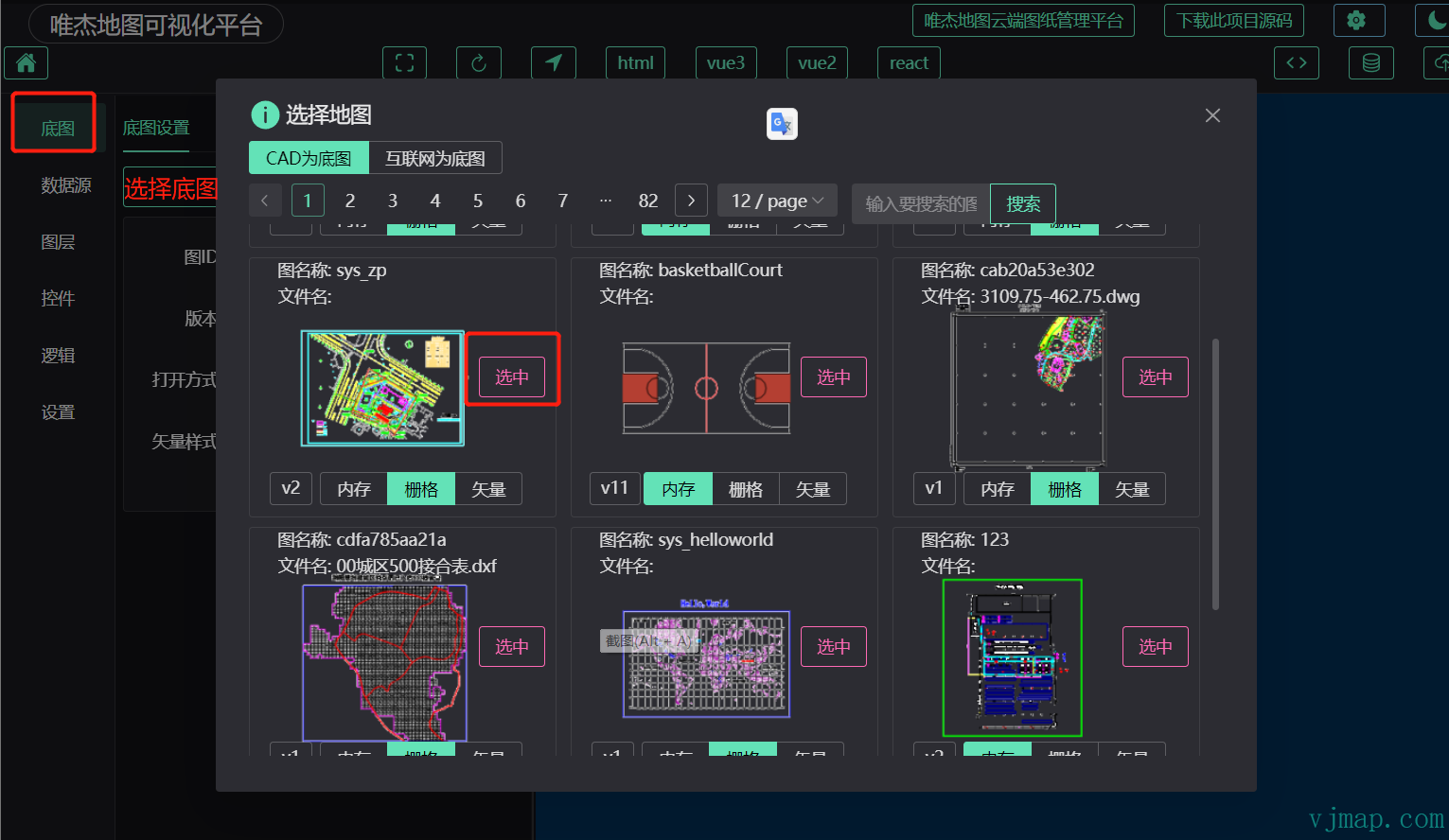This screenshot has width=1449, height=840.
Task: Click the refresh icon in toolbar
Action: coord(479,63)
